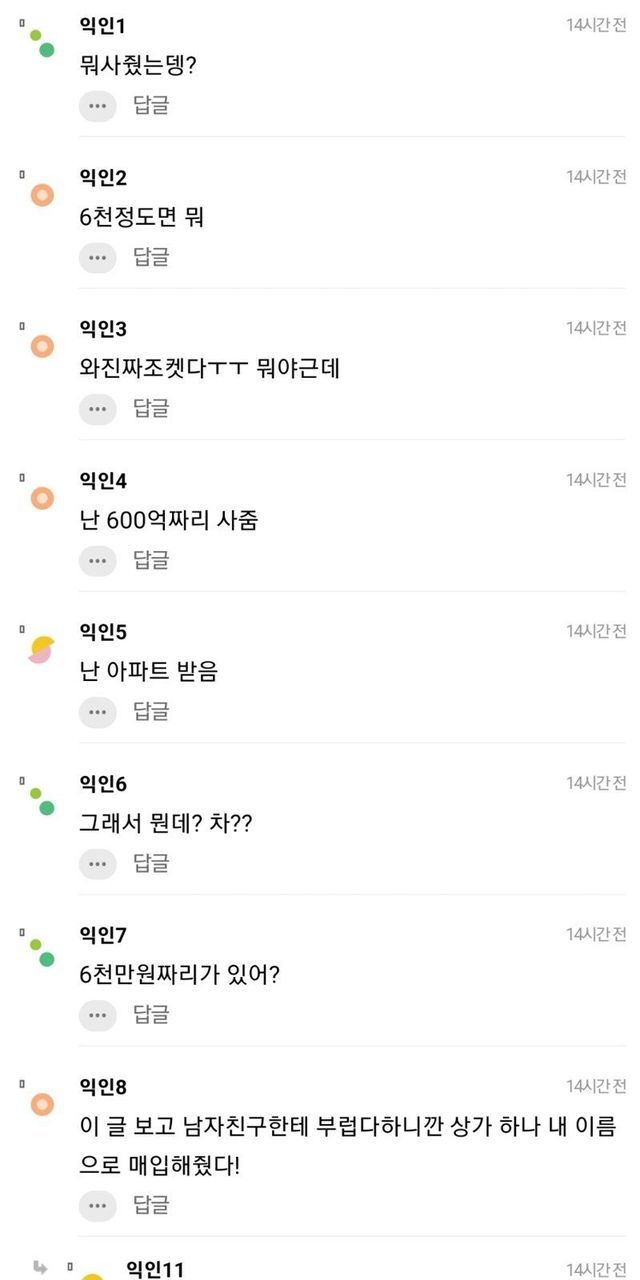Open more options for 익인4's comment
This screenshot has height=1280, width=640.
97,560
